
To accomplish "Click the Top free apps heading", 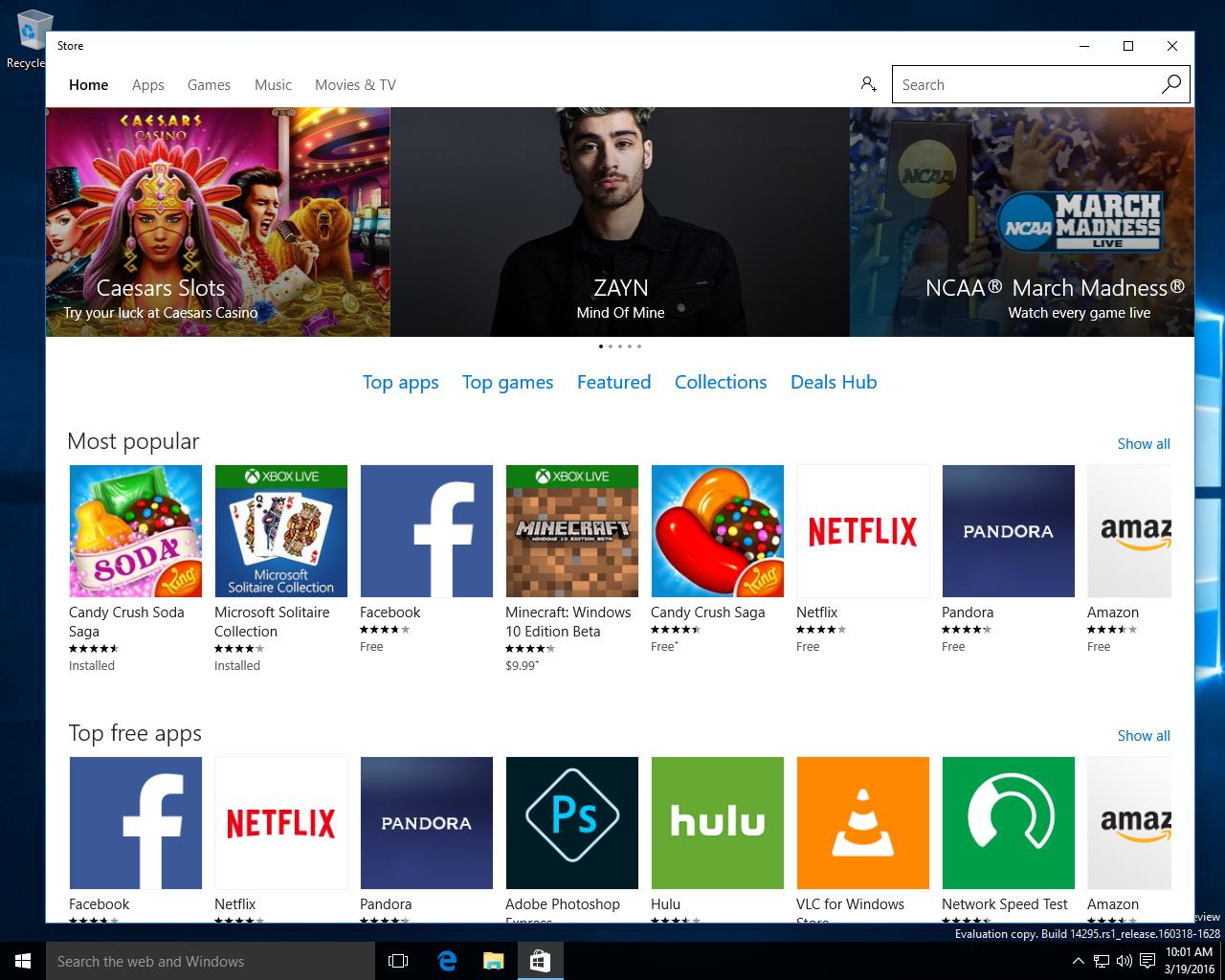I will 135,733.
